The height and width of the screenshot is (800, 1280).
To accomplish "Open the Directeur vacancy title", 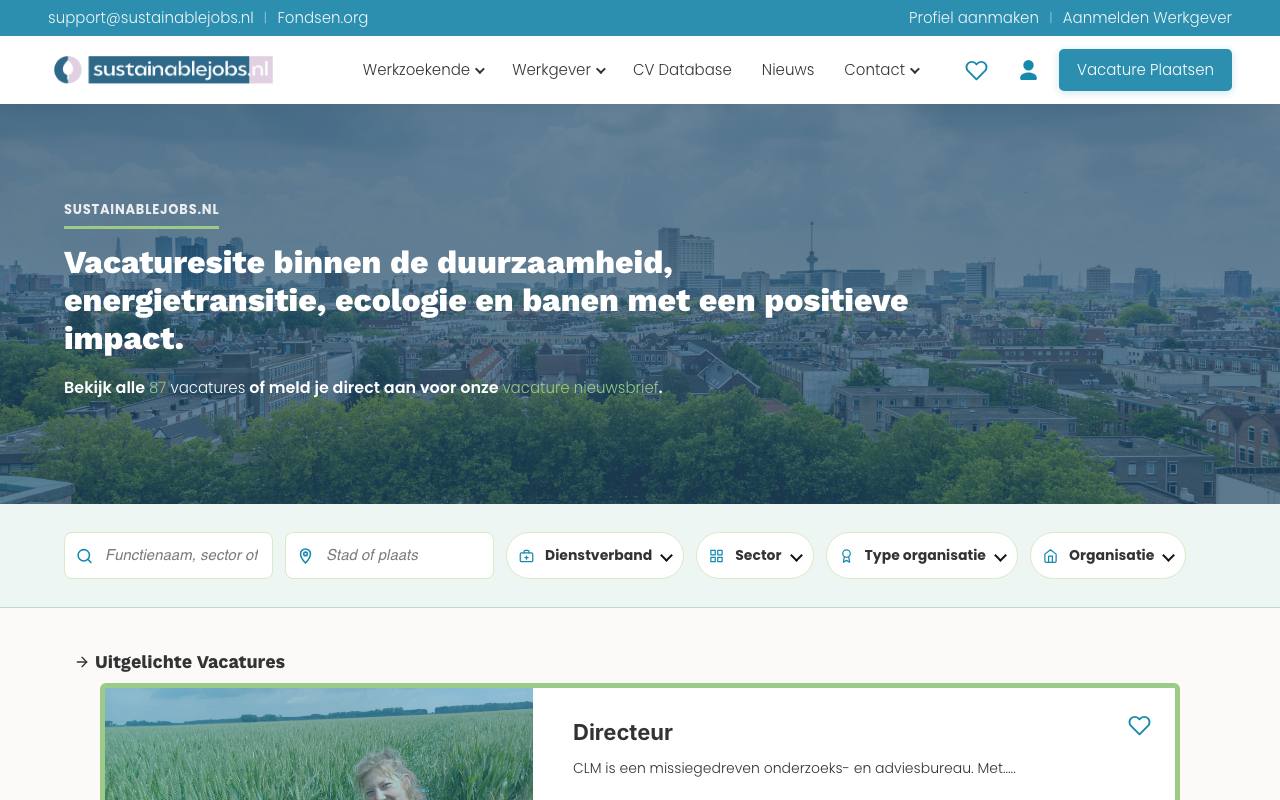I will [623, 732].
